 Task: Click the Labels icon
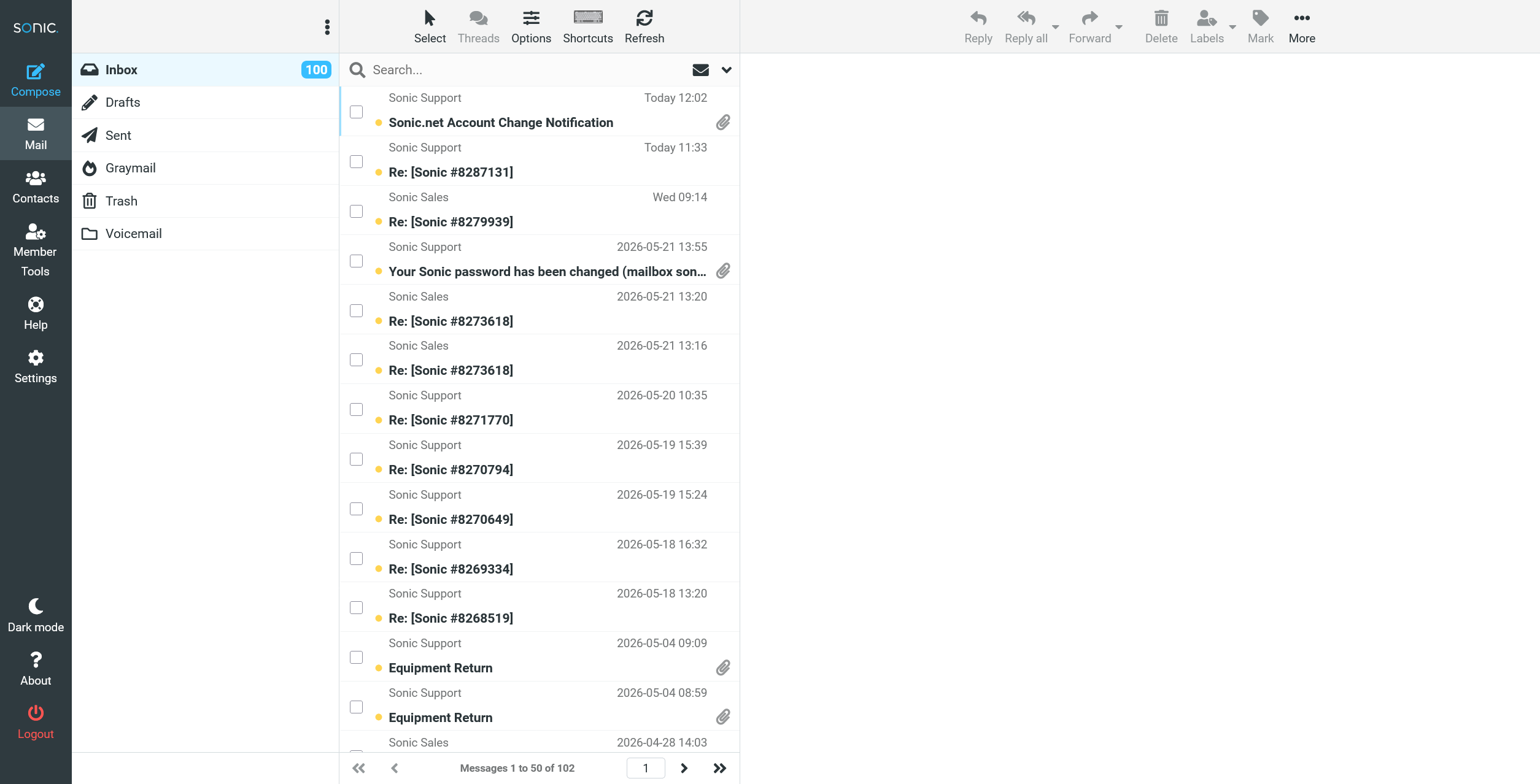(x=1207, y=27)
